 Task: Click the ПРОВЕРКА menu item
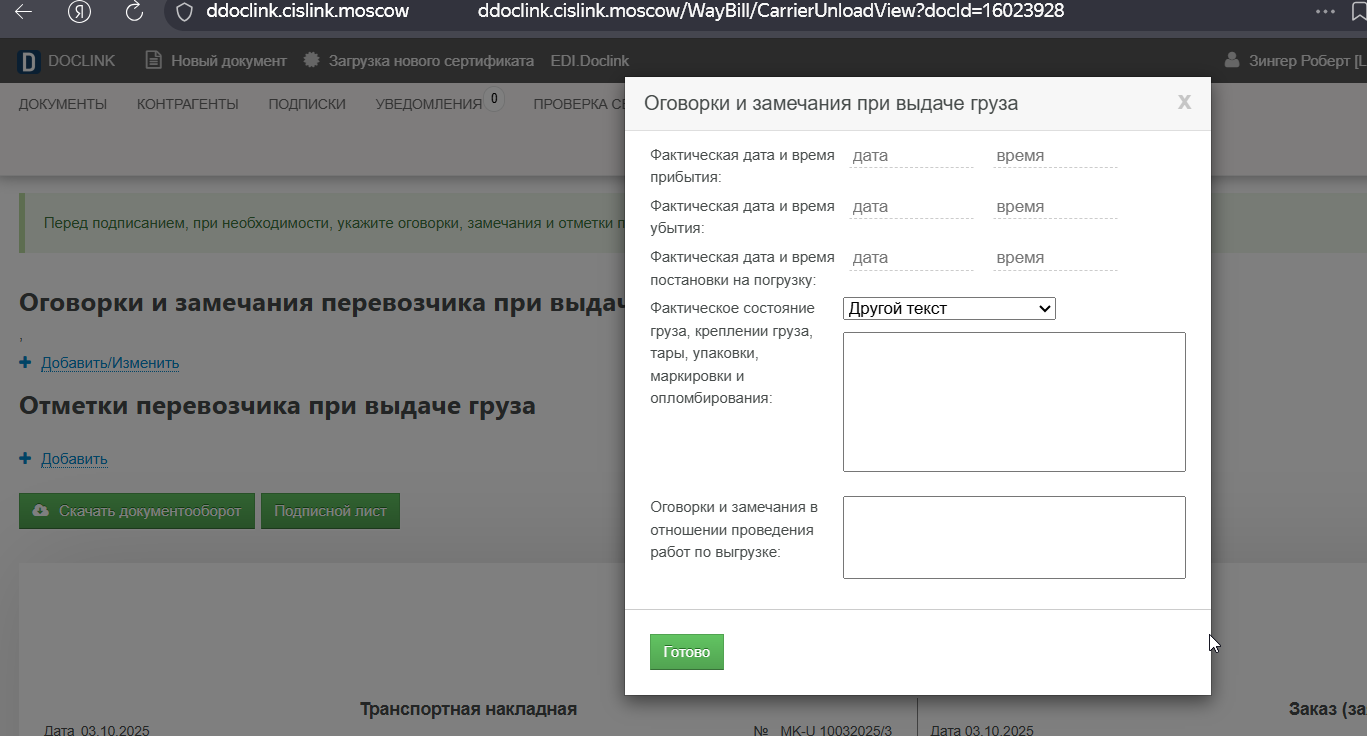click(x=580, y=104)
